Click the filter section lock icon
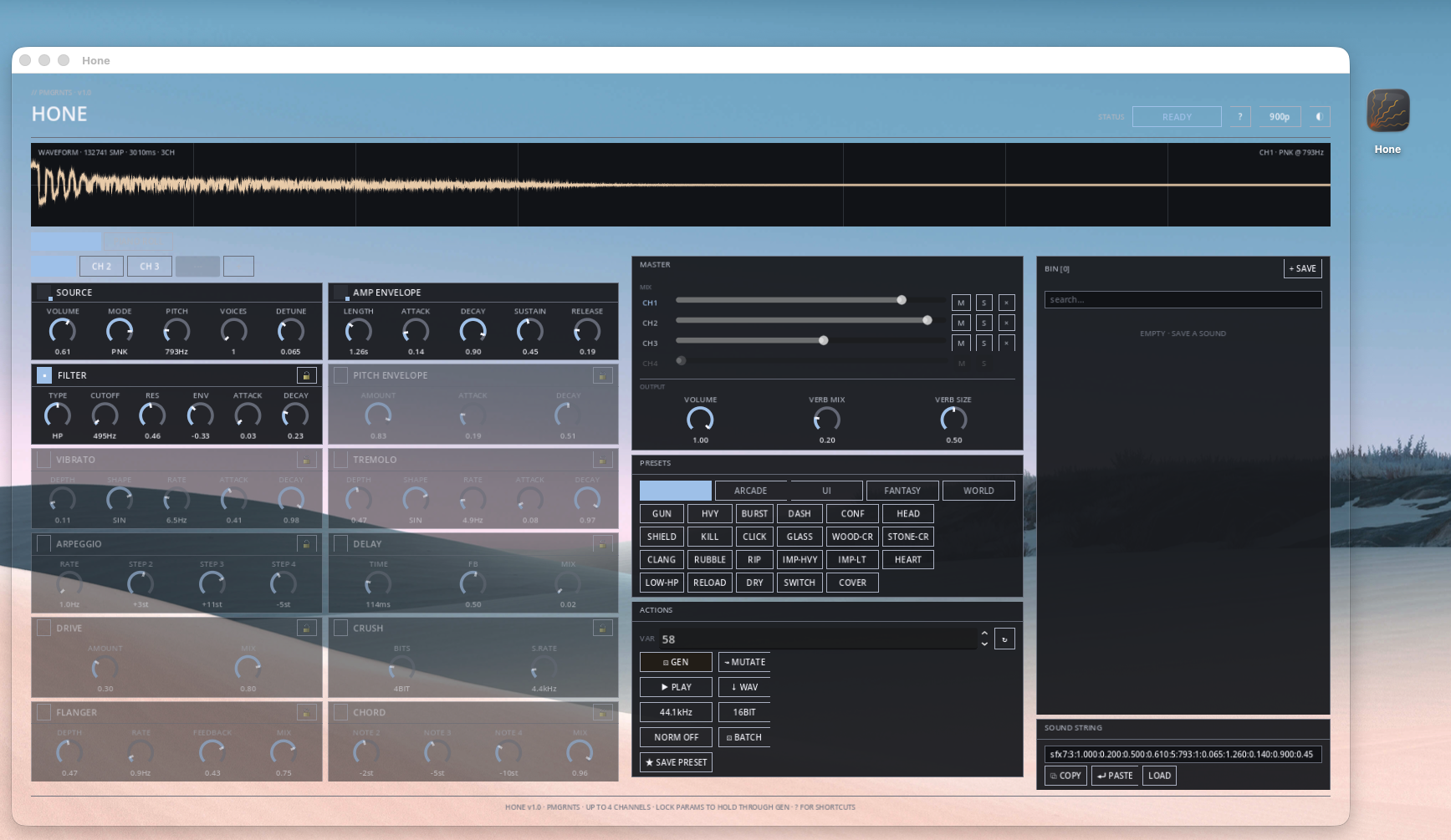This screenshot has height=840, width=1451. pyautogui.click(x=306, y=375)
